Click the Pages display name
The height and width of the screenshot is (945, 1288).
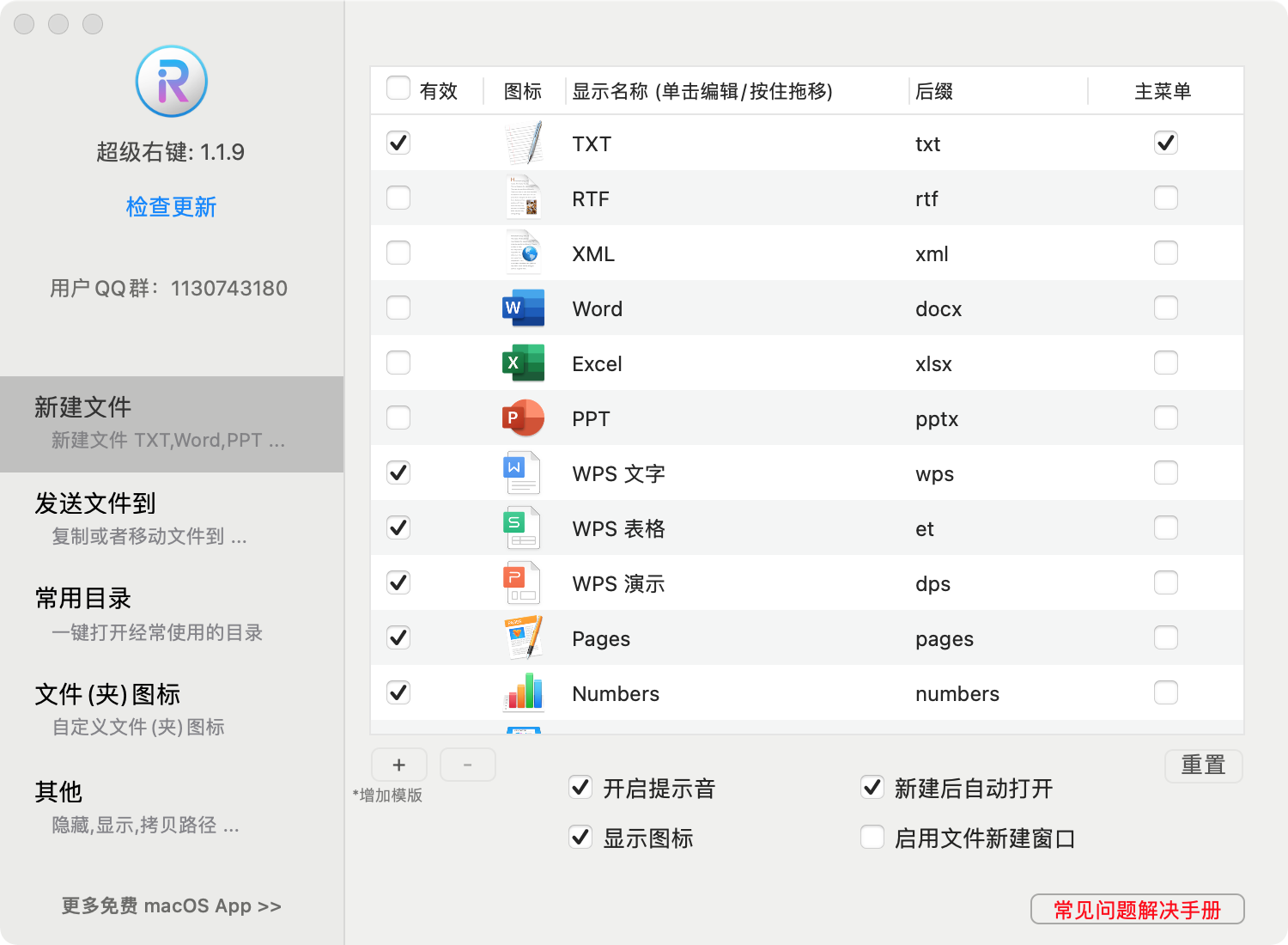coord(601,639)
